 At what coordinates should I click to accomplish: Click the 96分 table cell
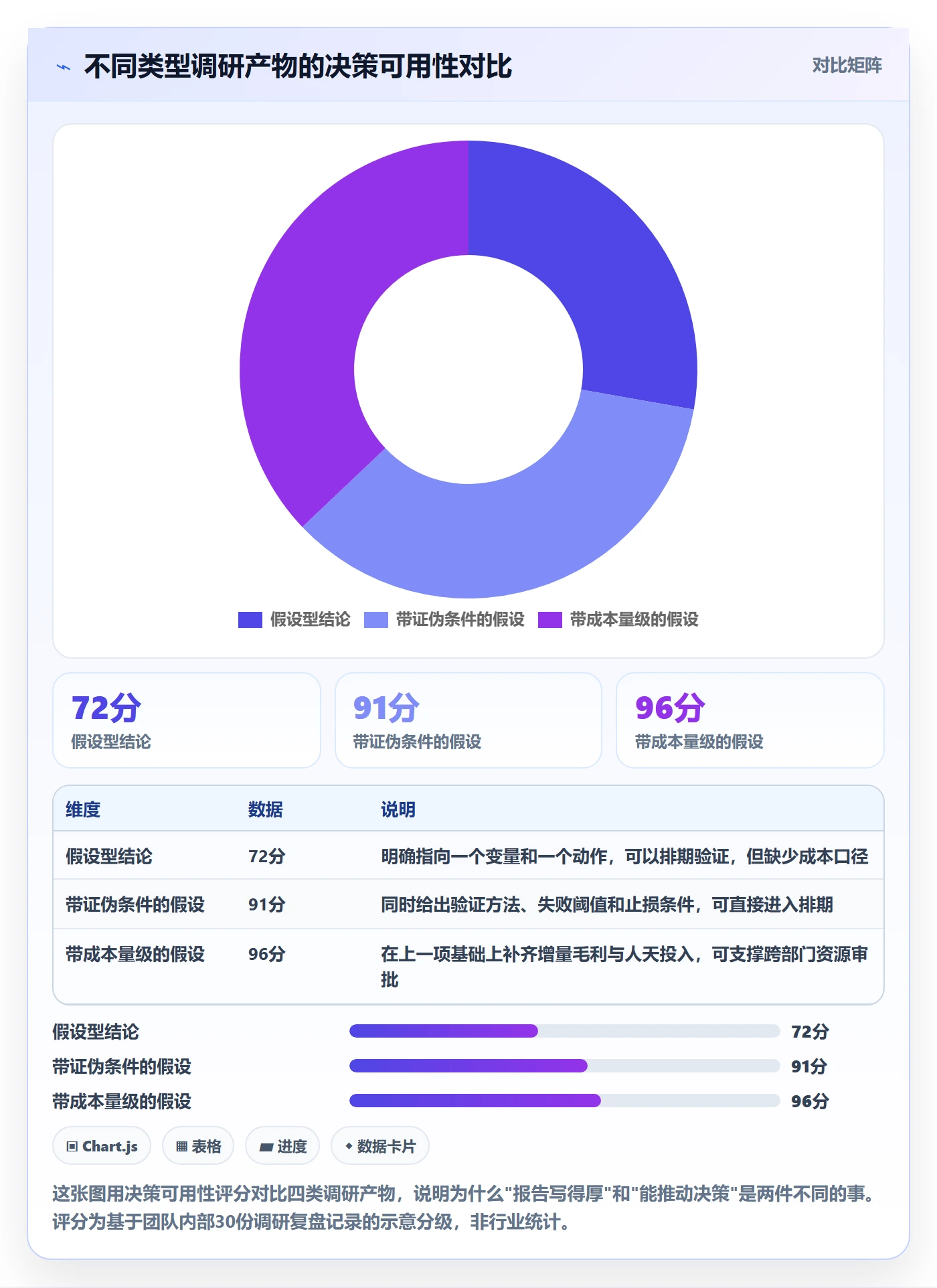click(x=267, y=954)
